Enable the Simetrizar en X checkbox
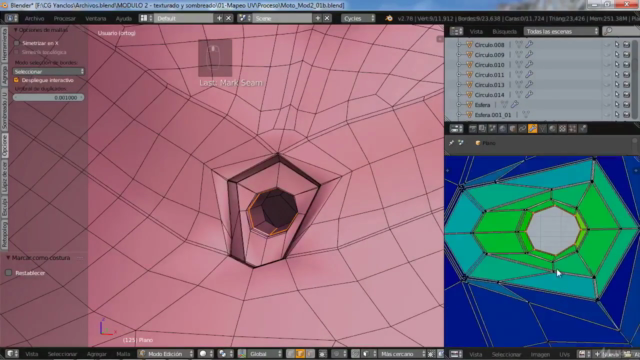Image resolution: width=640 pixels, height=360 pixels. [x=17, y=43]
